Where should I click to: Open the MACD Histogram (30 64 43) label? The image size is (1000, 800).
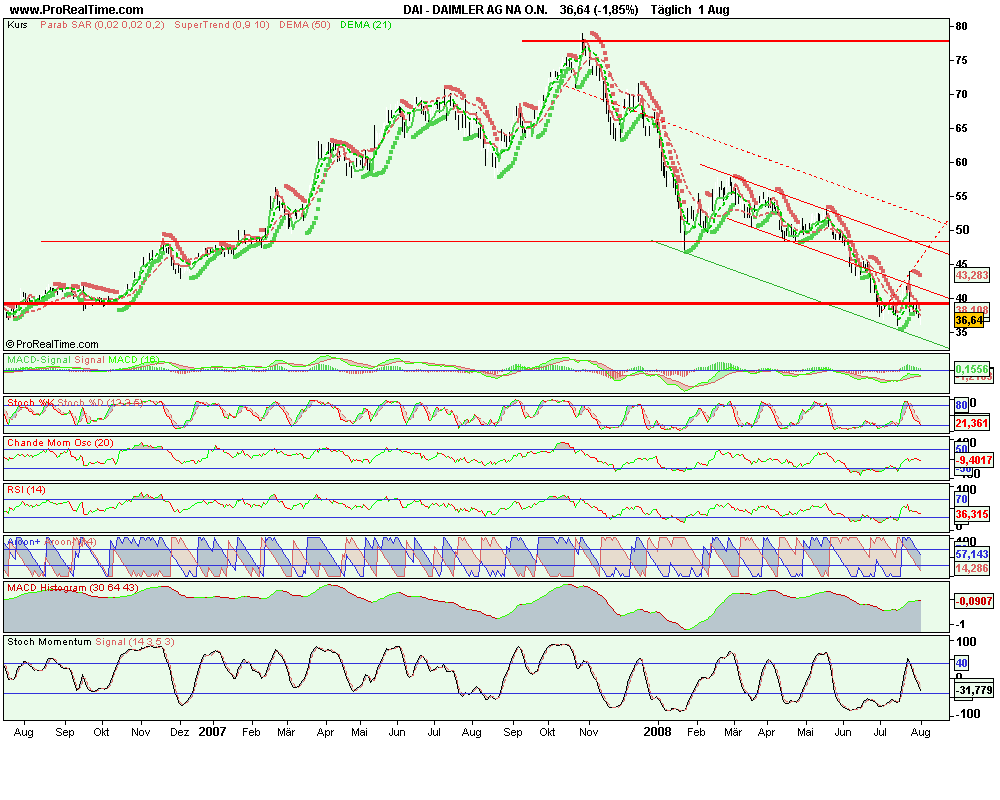pos(73,588)
